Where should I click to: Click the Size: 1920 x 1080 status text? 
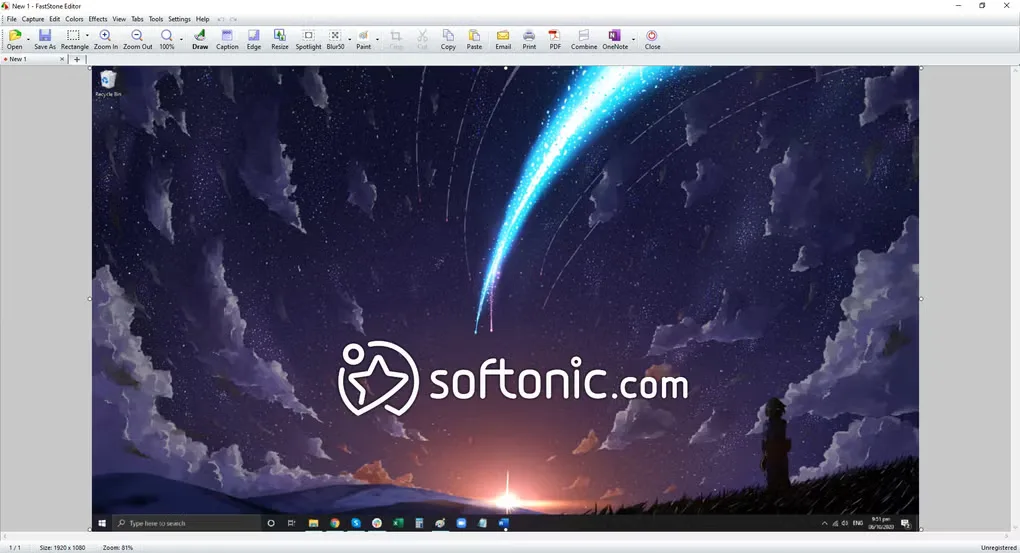coord(62,548)
